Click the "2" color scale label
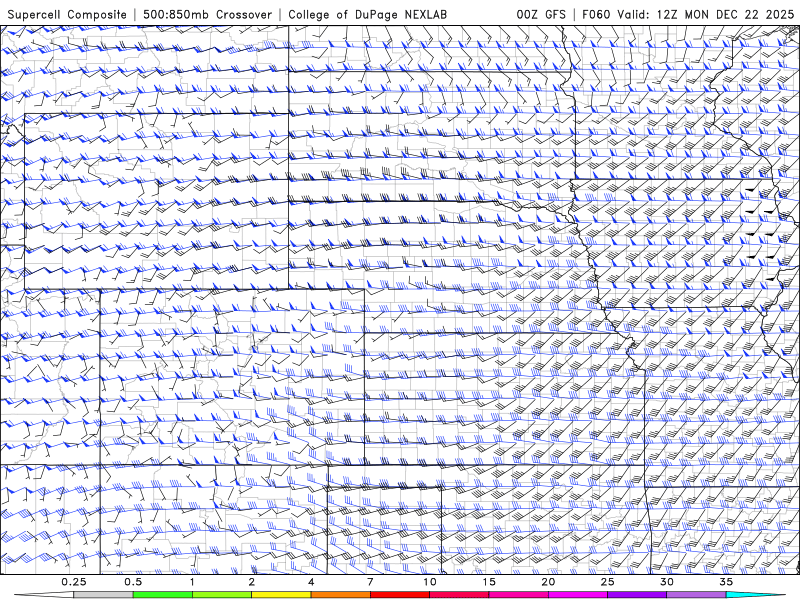800x600 pixels. pyautogui.click(x=252, y=582)
